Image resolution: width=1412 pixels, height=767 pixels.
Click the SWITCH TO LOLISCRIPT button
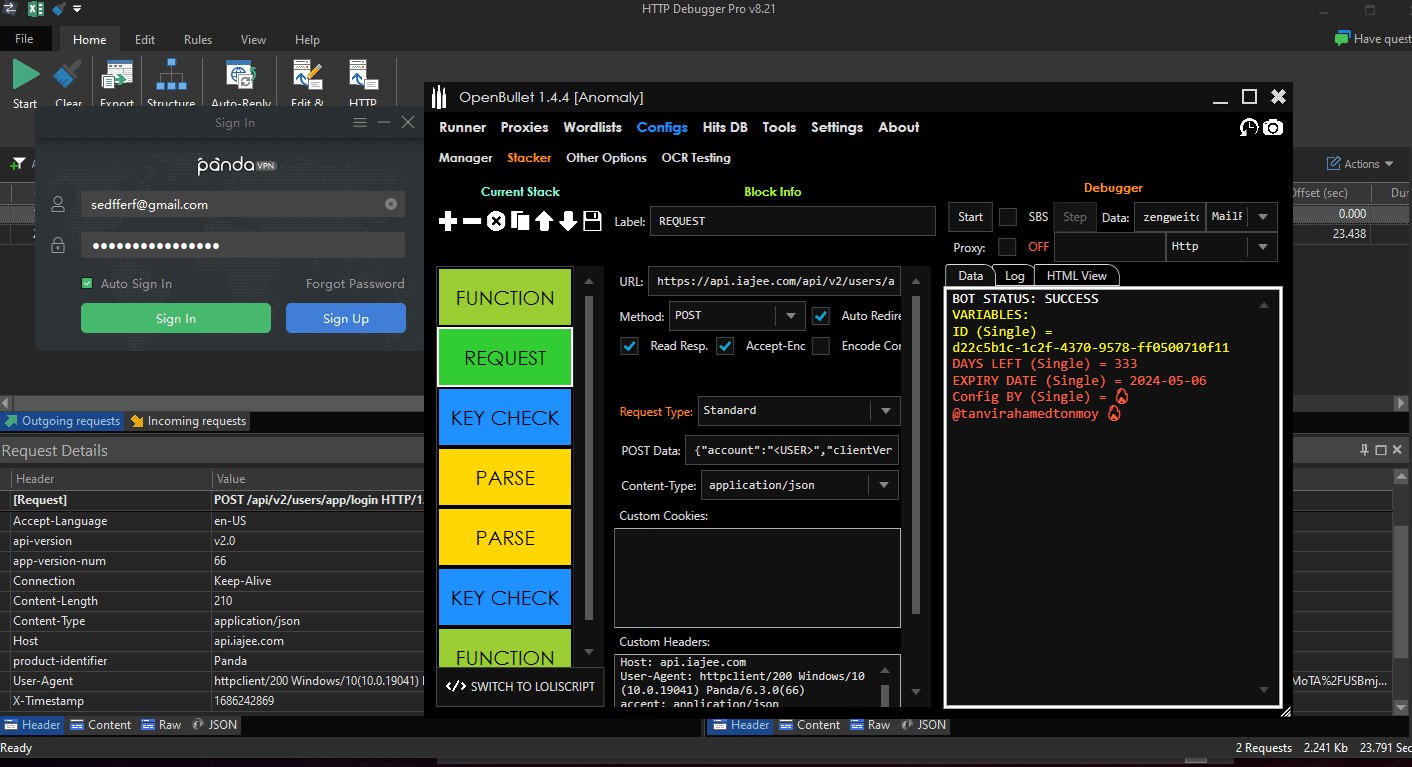(x=520, y=686)
